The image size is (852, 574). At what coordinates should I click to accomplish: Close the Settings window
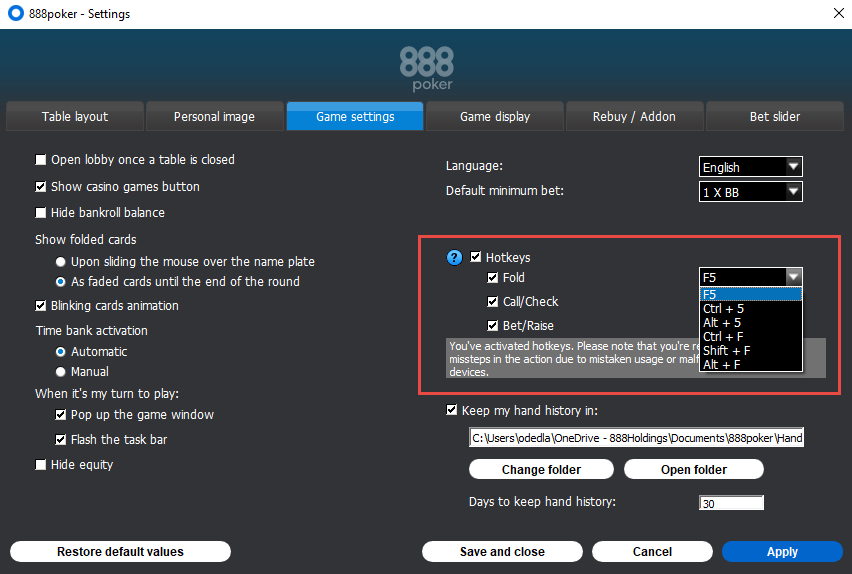click(837, 14)
